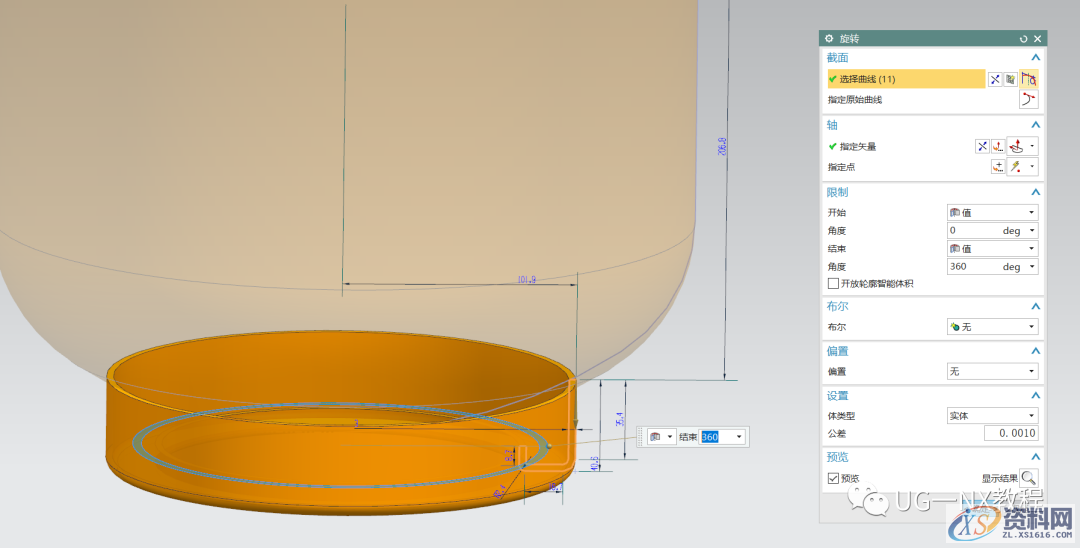Open the 开始 limit type dropdown

tap(992, 213)
